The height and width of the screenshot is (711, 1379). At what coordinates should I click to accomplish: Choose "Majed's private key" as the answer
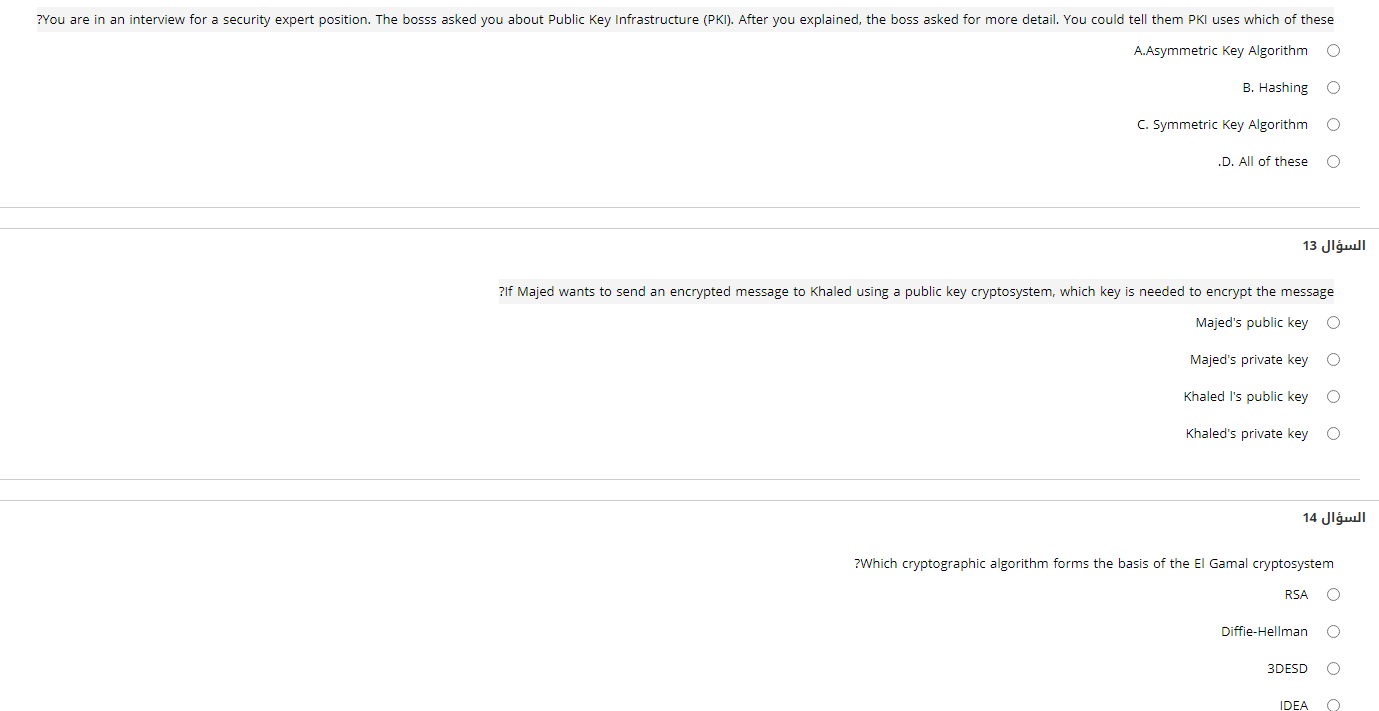point(1333,359)
